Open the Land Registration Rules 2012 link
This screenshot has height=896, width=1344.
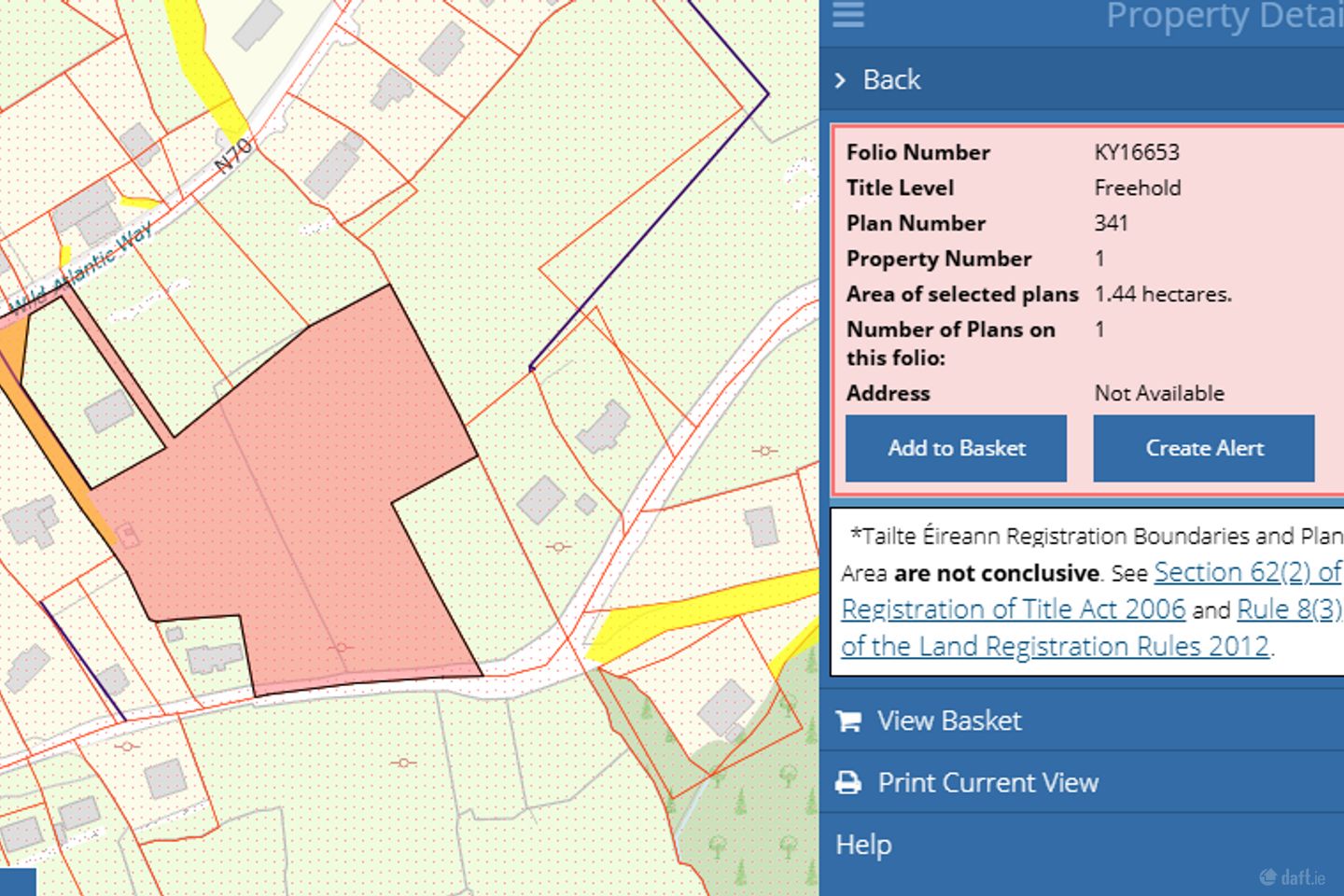click(x=1055, y=647)
